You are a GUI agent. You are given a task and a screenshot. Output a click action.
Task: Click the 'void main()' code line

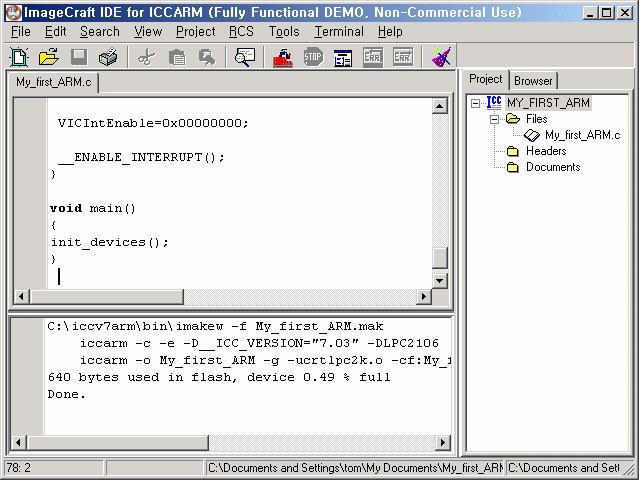pyautogui.click(x=93, y=208)
